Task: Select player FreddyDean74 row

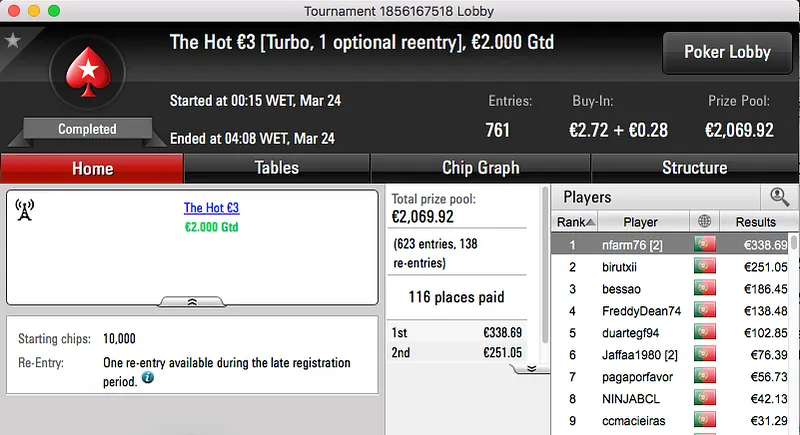Action: (640, 311)
